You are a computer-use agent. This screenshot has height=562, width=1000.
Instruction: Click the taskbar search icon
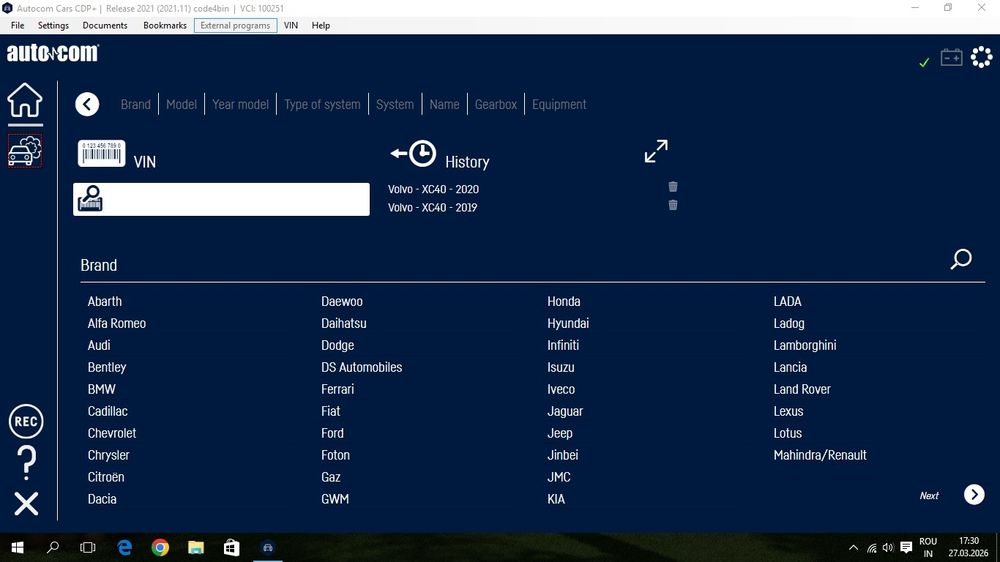tap(54, 547)
